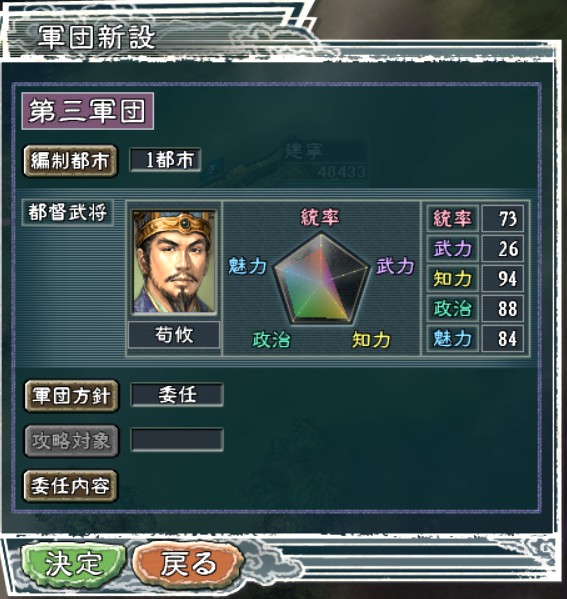Open the 編制都市 city organization button
Image resolution: width=567 pixels, height=599 pixels.
[x=70, y=160]
